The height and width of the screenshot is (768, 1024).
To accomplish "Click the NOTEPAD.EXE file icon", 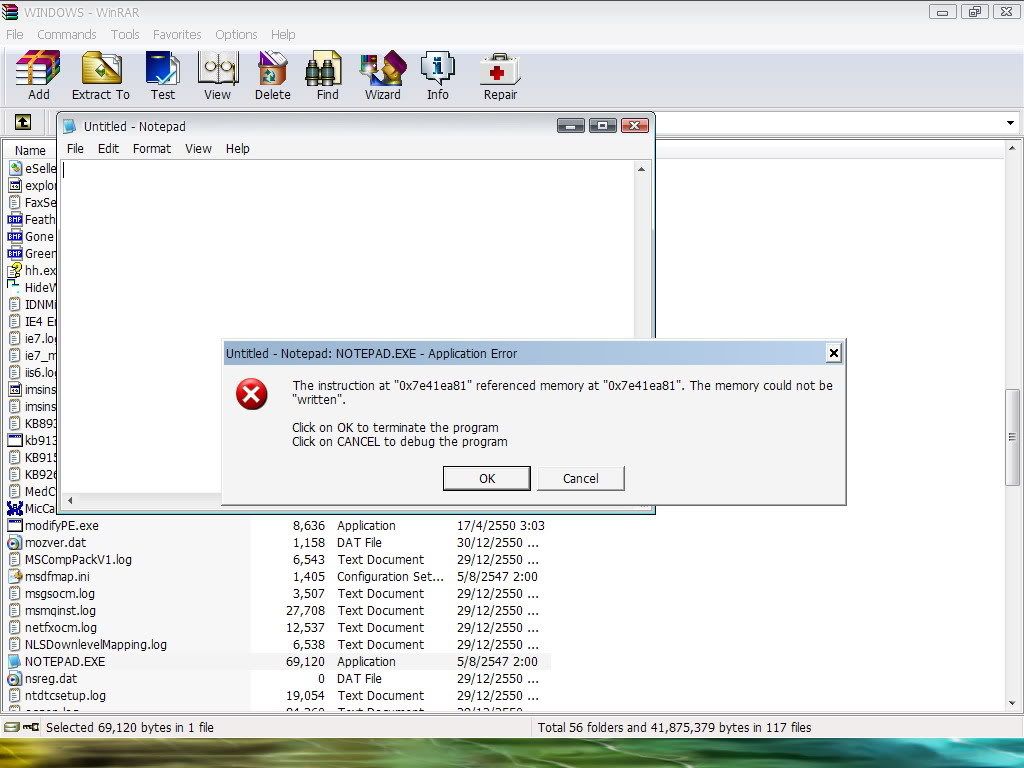I will (x=14, y=662).
